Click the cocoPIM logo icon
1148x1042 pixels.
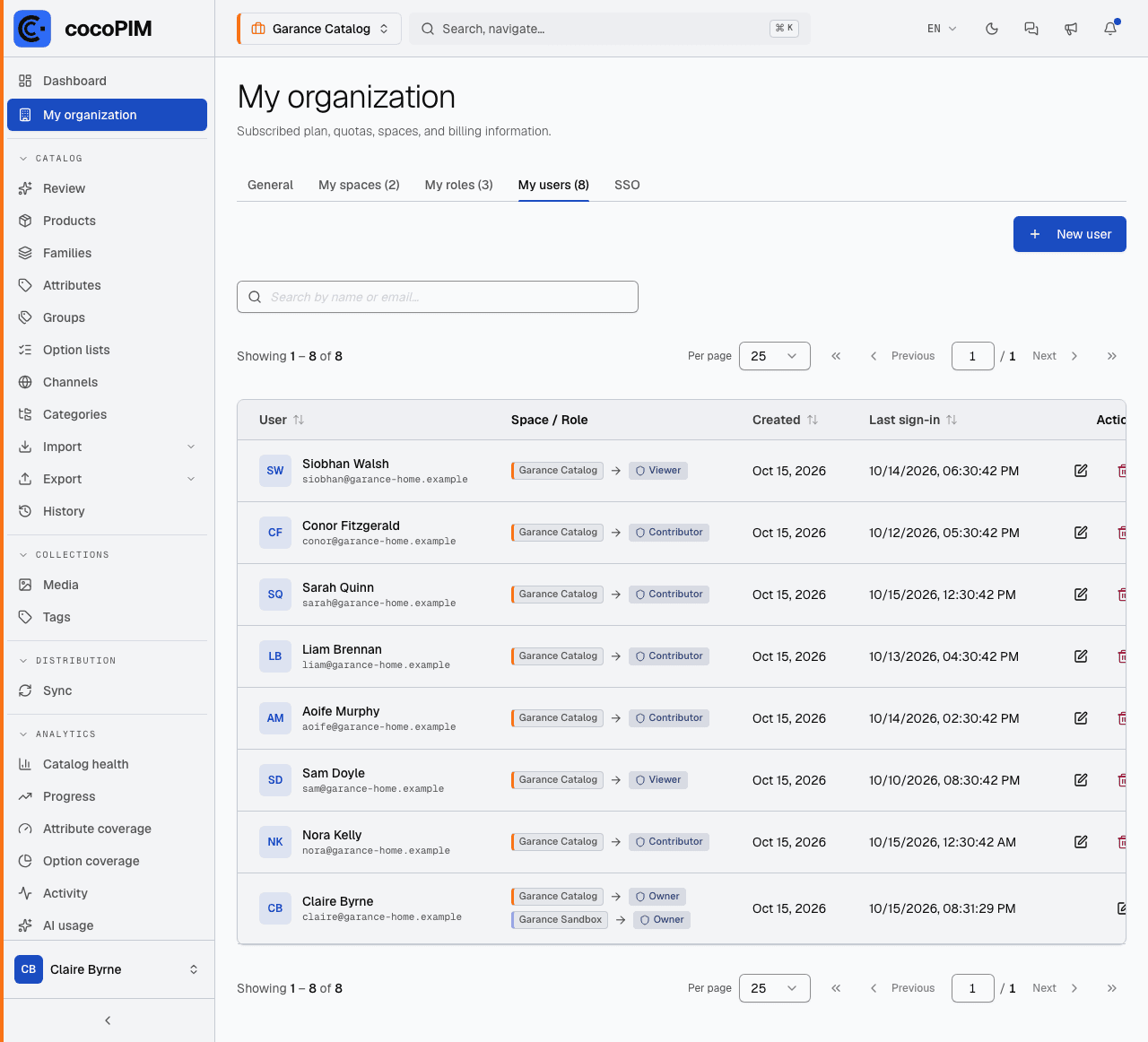[x=32, y=29]
